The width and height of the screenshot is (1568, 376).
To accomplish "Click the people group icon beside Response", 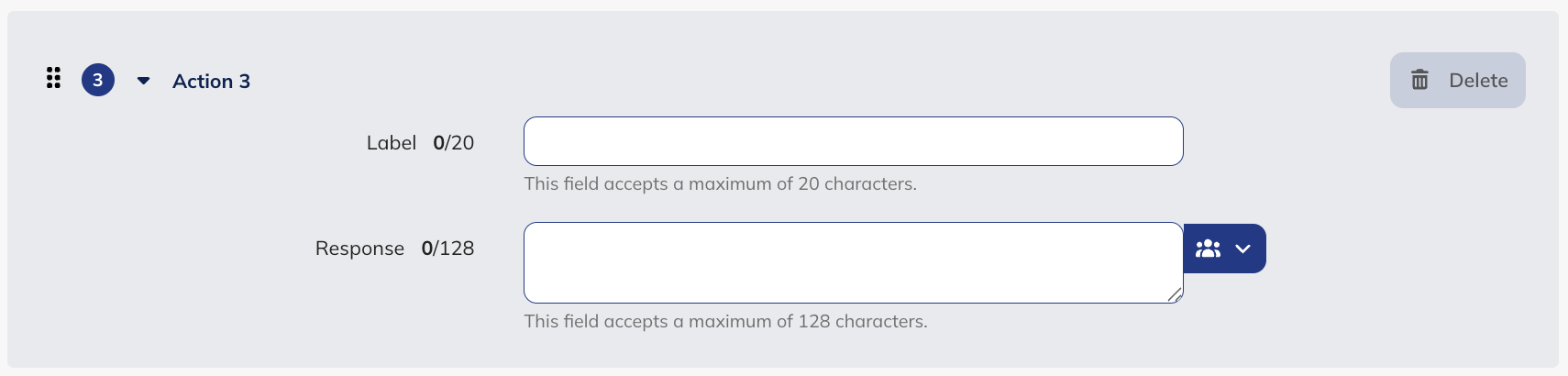I will click(x=1208, y=249).
